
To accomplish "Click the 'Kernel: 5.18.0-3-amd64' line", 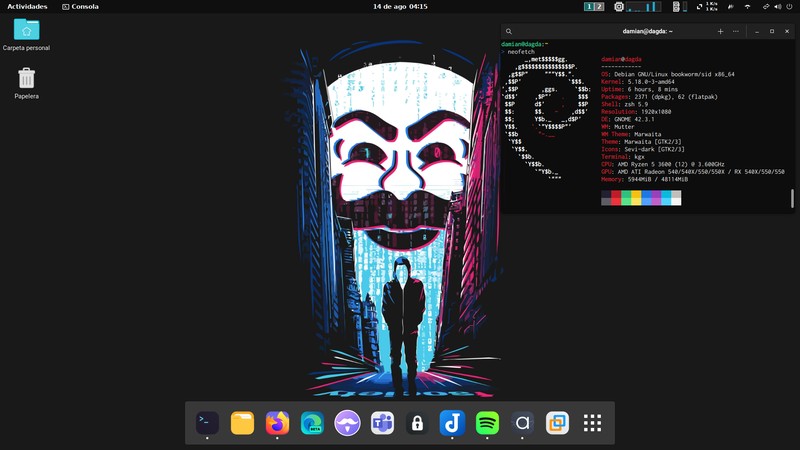I will [x=638, y=82].
